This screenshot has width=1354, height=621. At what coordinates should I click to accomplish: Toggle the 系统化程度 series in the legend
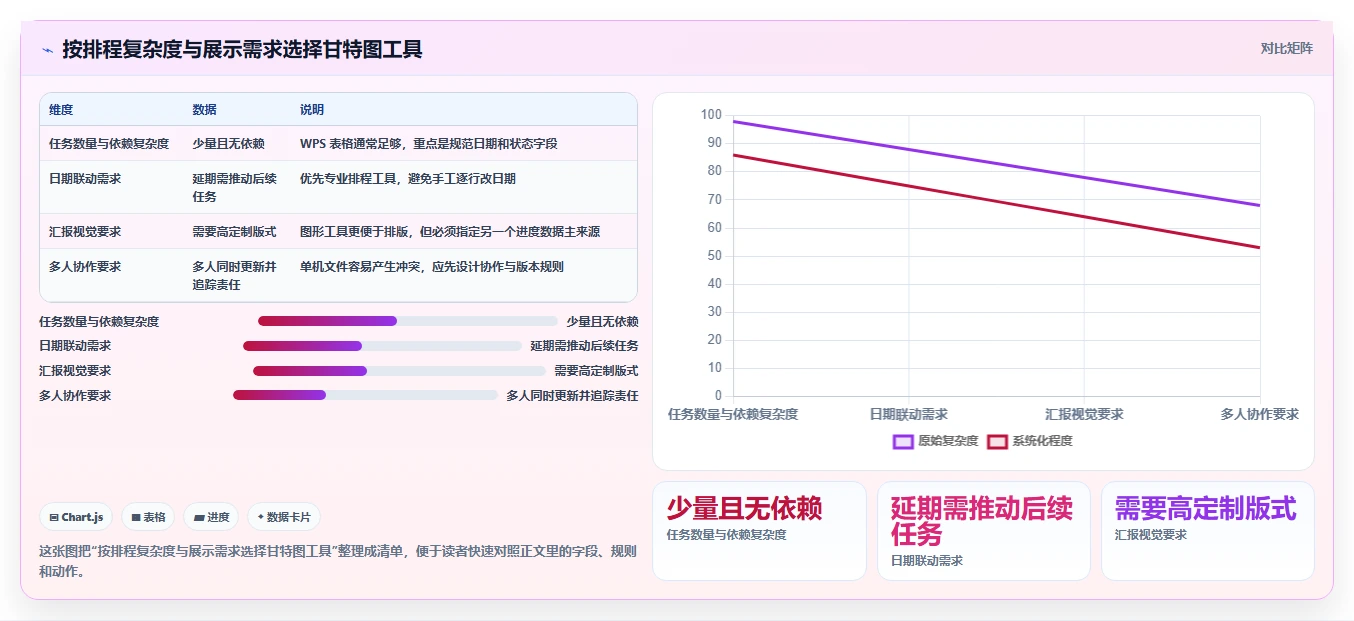(1030, 441)
